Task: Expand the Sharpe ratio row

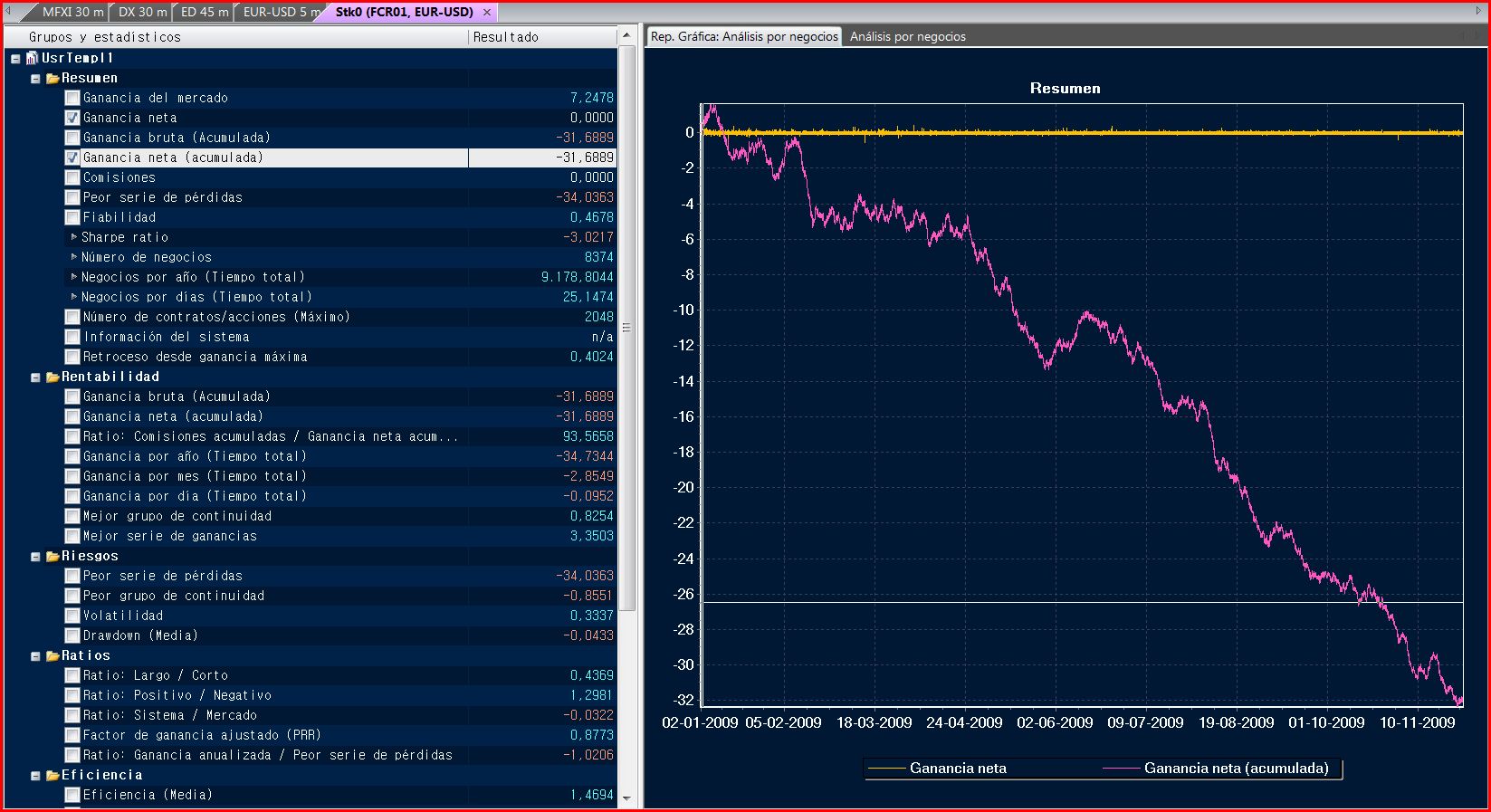Action: coord(74,237)
